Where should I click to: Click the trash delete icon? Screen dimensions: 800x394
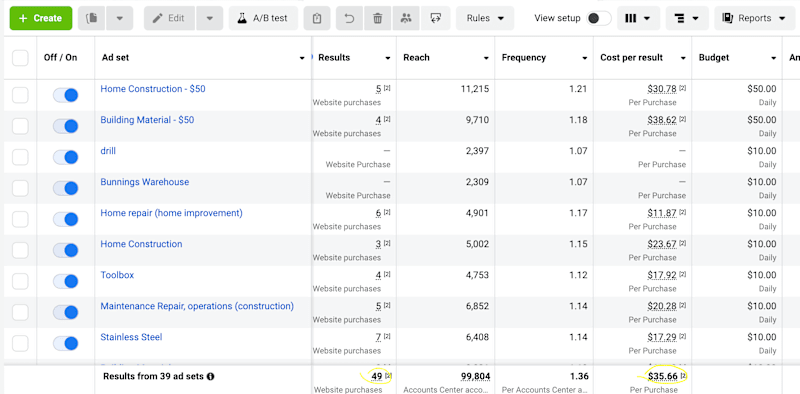(378, 18)
